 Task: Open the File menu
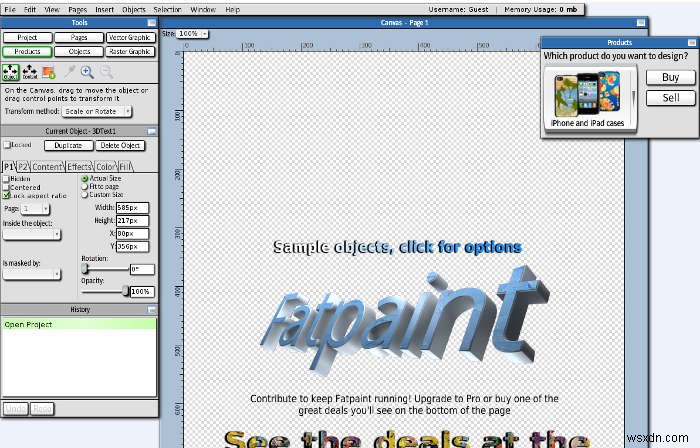(10, 9)
